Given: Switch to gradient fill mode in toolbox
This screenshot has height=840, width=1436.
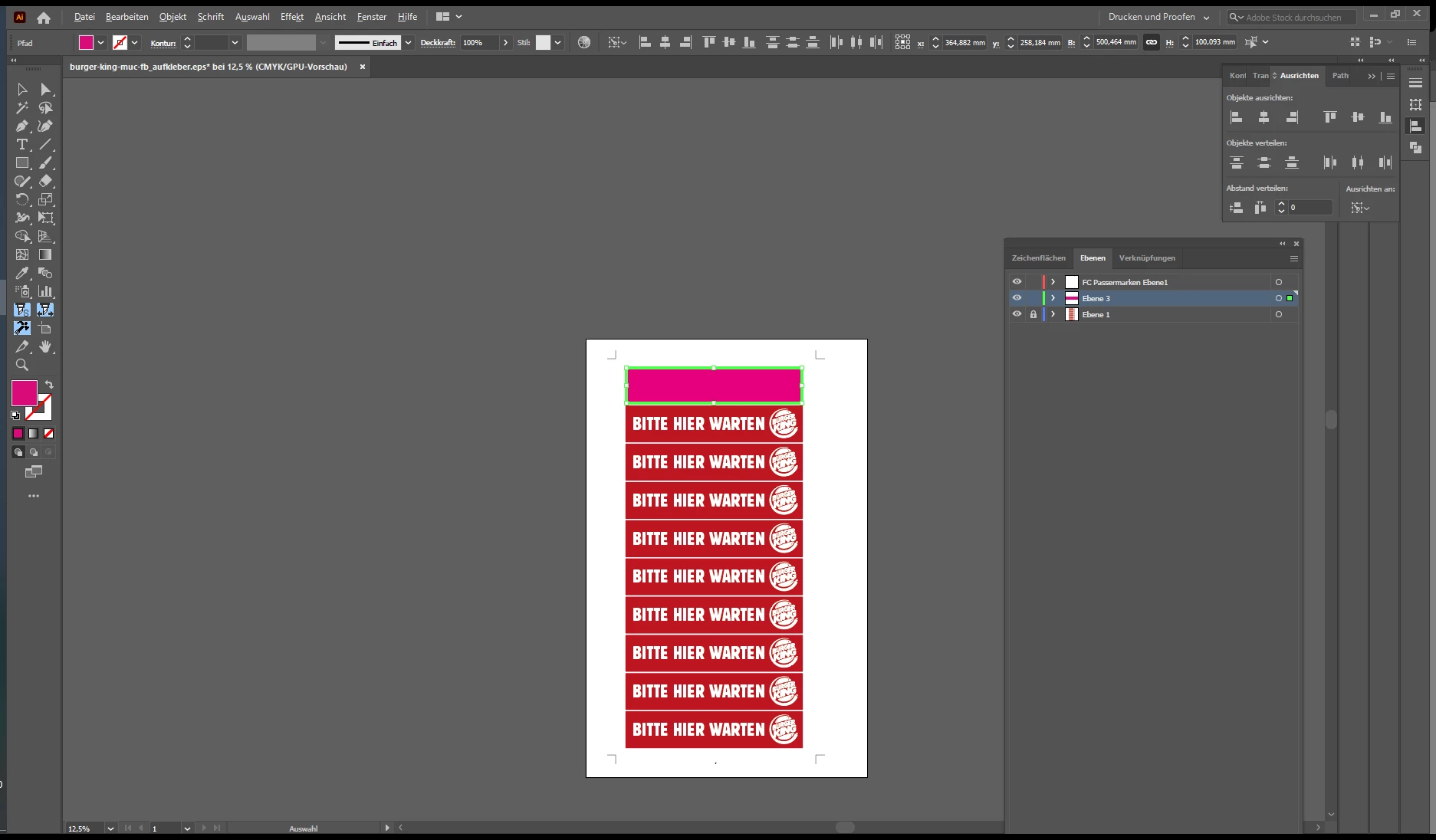Looking at the screenshot, I should pyautogui.click(x=33, y=434).
